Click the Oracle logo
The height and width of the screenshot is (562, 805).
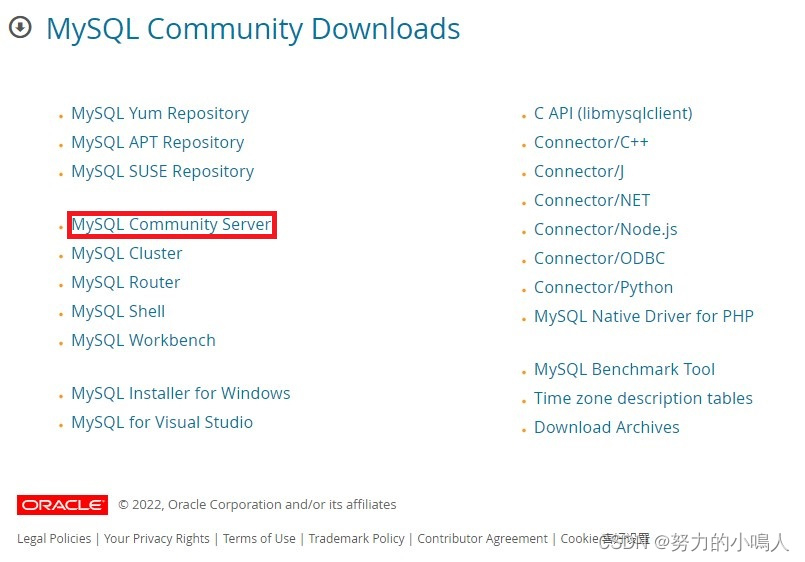(x=62, y=505)
